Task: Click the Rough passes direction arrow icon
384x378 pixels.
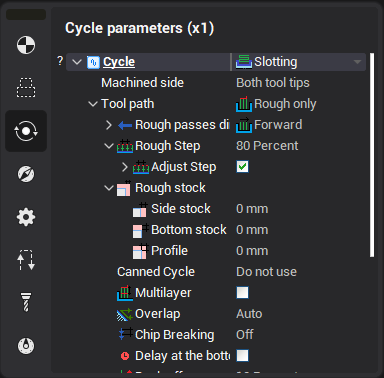Action: [x=125, y=125]
